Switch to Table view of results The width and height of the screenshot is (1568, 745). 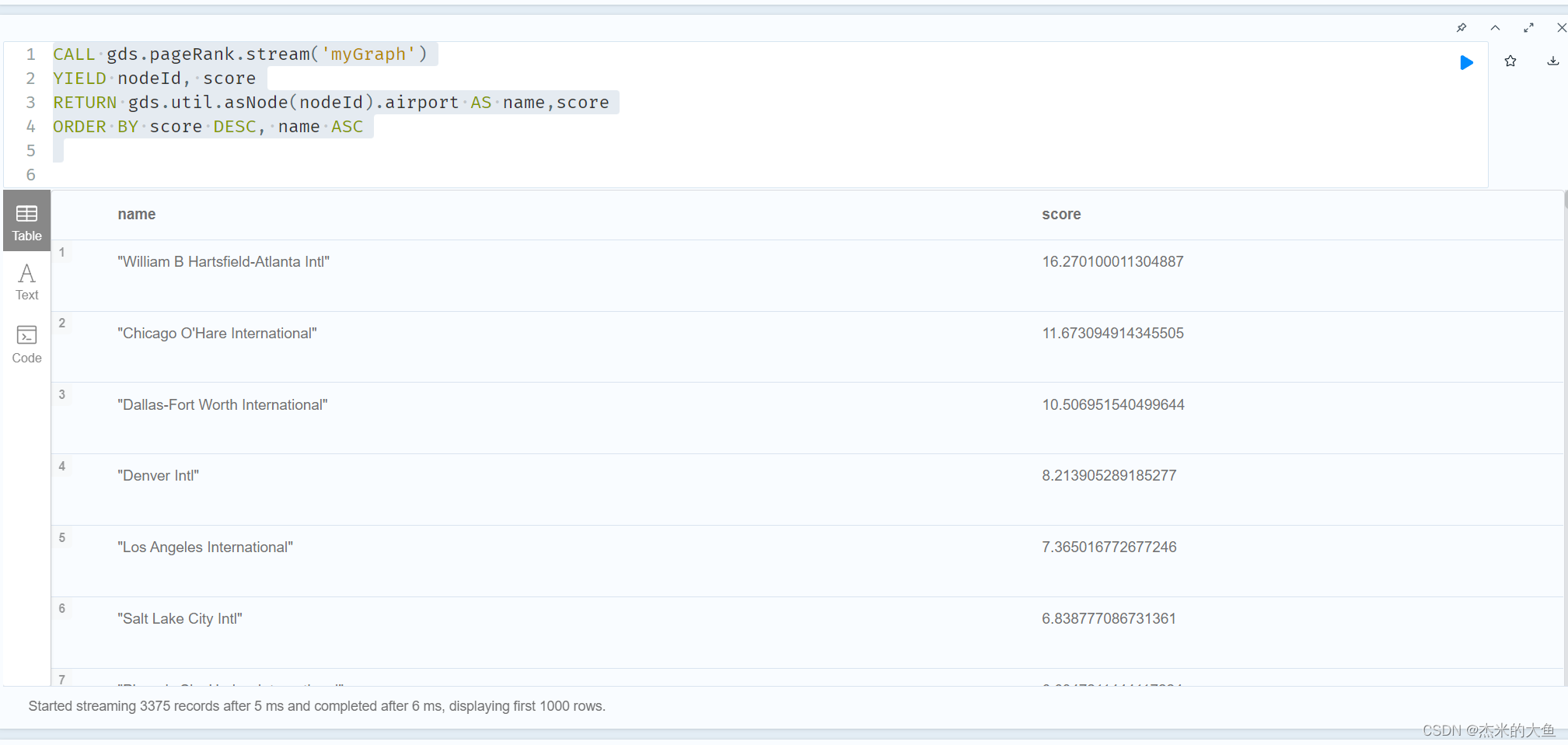pos(26,221)
